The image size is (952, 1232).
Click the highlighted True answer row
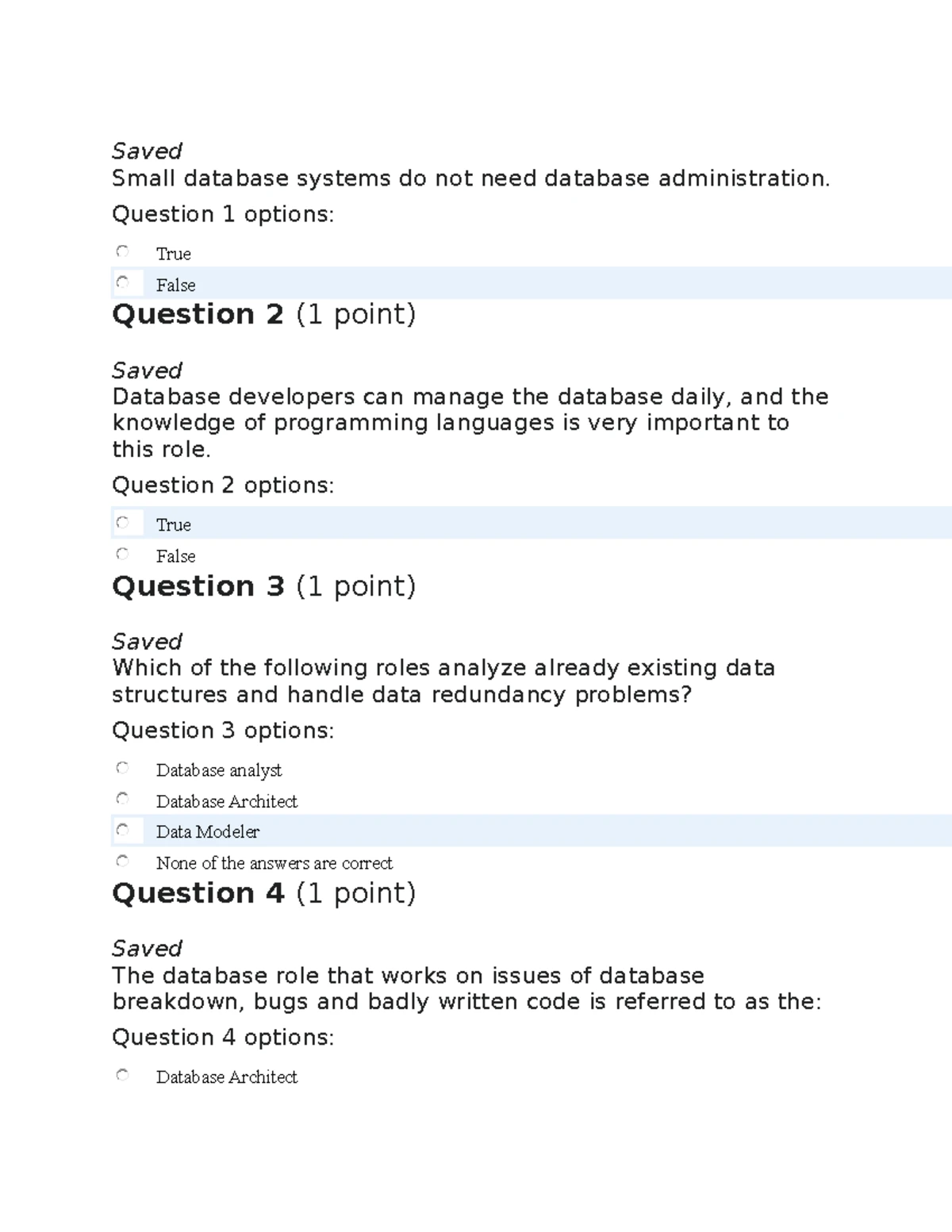click(532, 523)
